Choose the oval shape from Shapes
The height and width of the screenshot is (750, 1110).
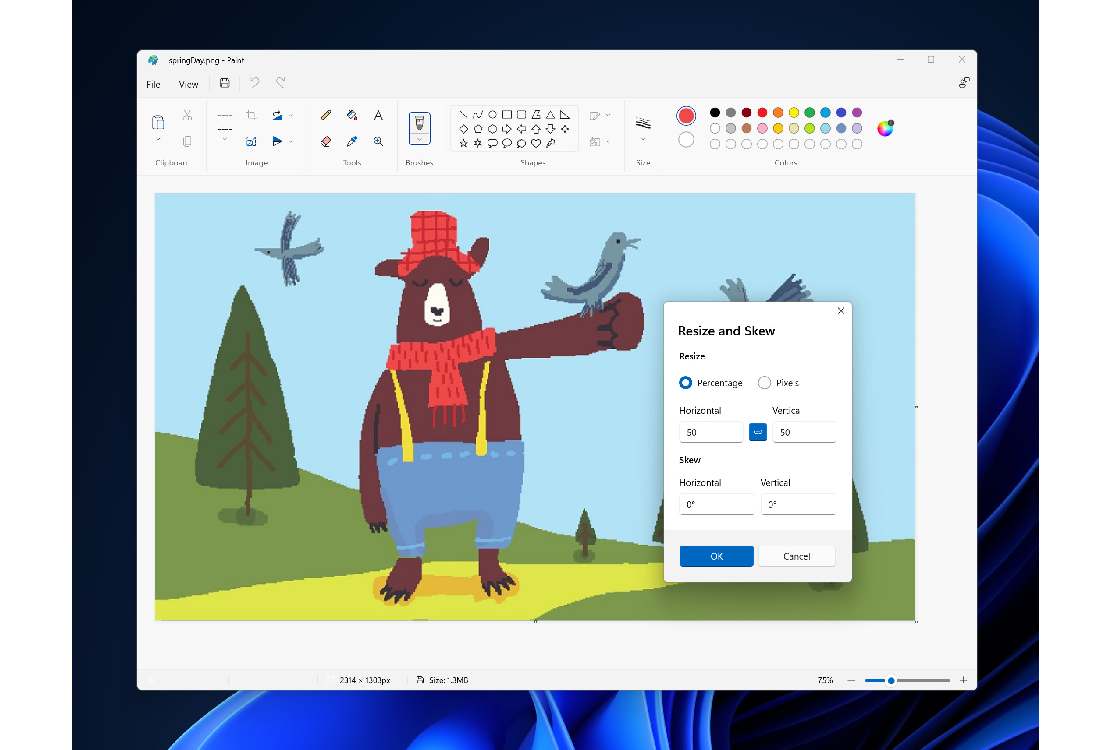(x=493, y=112)
